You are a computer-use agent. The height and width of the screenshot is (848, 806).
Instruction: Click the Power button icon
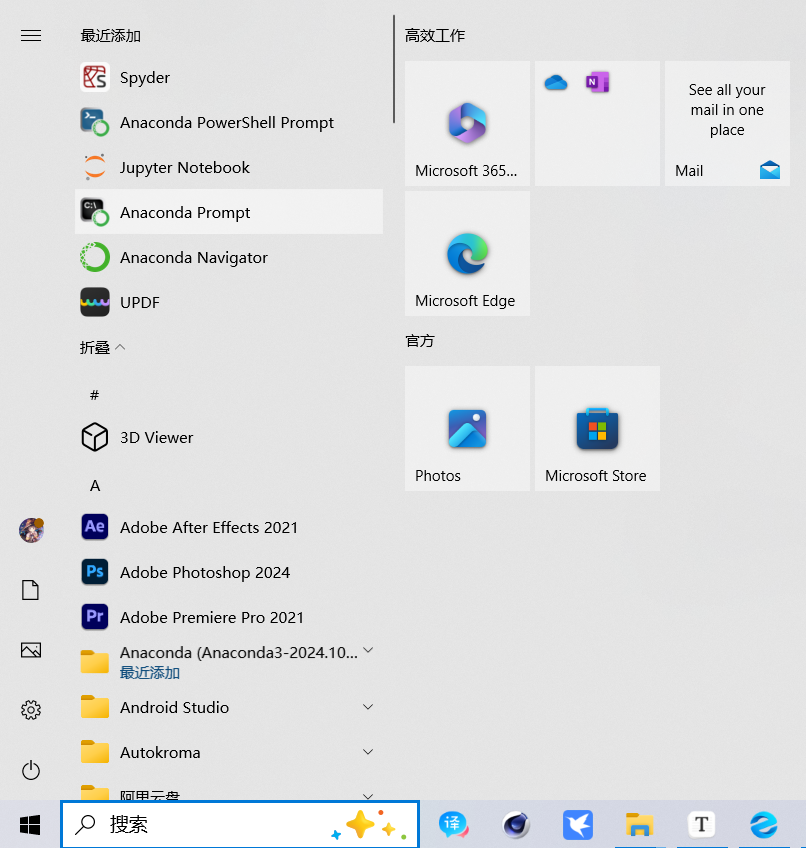pos(31,770)
